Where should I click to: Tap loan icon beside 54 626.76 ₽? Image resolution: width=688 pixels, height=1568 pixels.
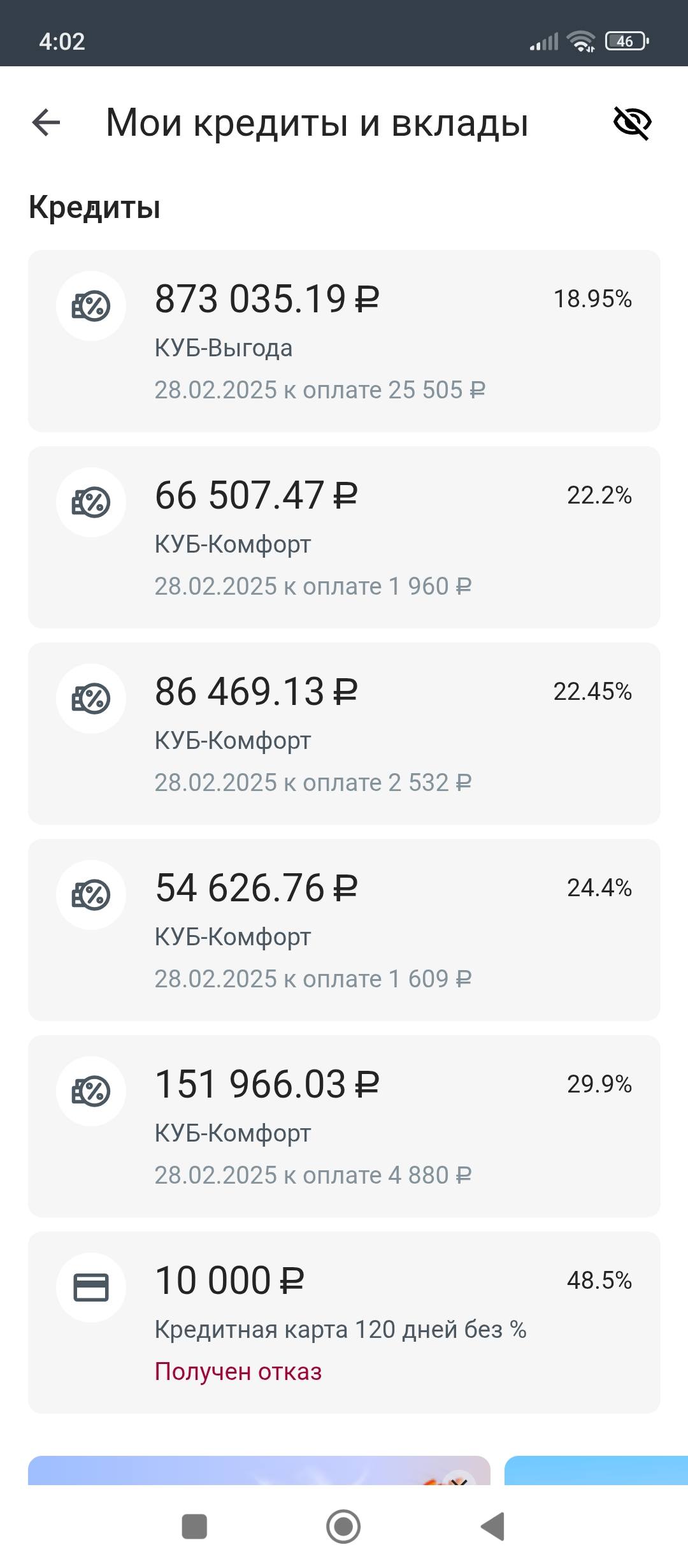click(91, 895)
